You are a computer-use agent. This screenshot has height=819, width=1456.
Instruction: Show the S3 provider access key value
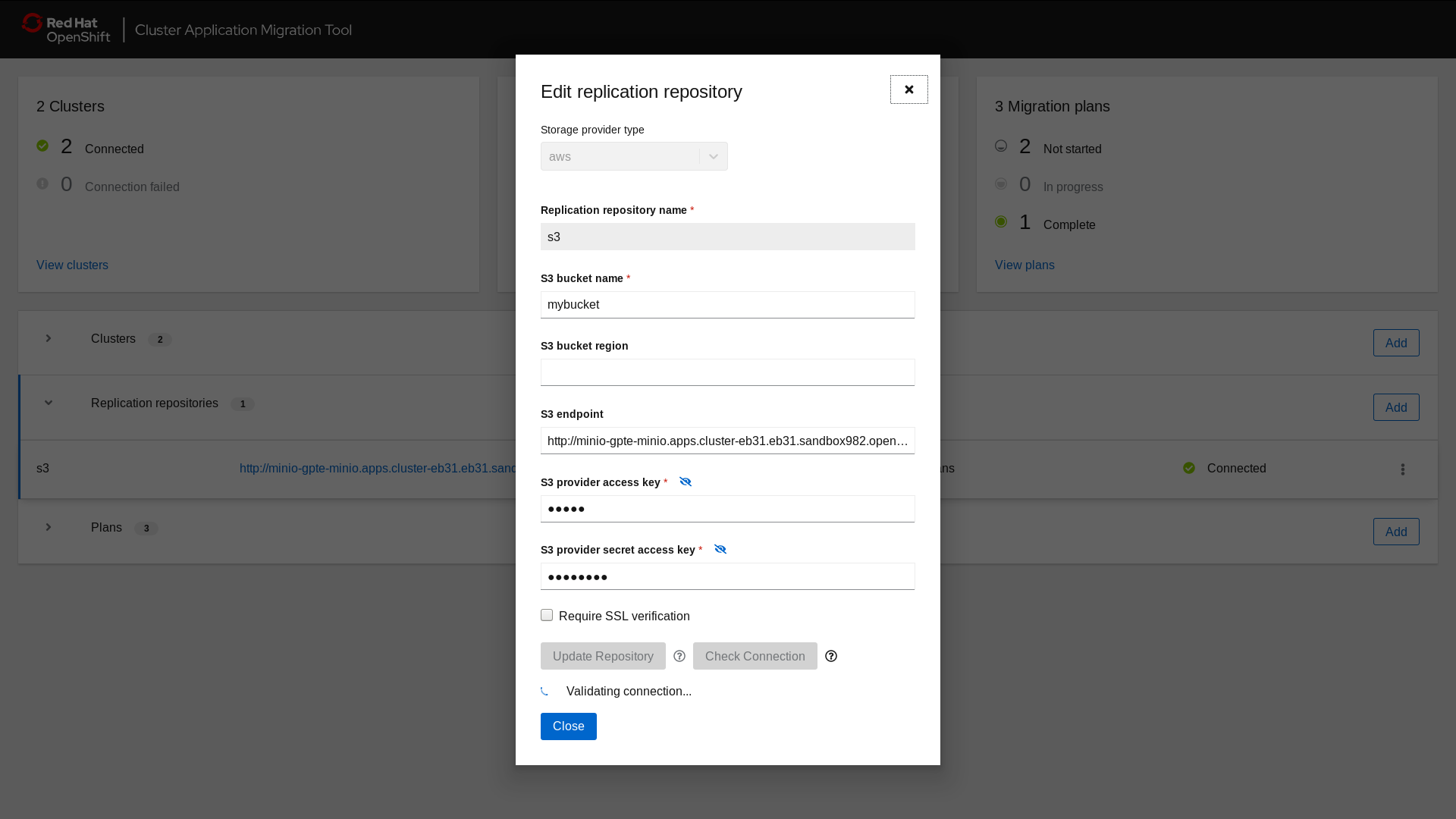point(686,482)
